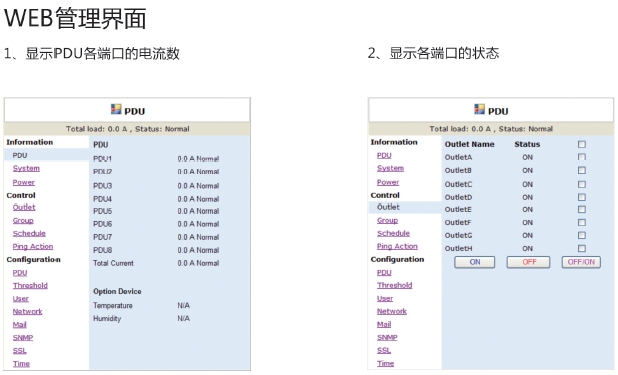Viewport: 618px width, 375px height.
Task: Open Time link in right panel
Action: 385,363
